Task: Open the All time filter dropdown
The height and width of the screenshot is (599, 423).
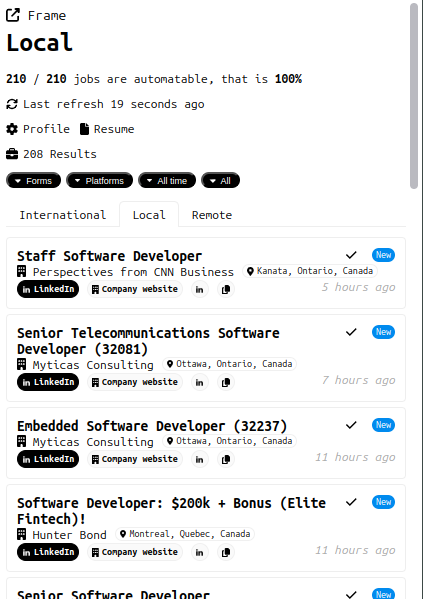Action: pyautogui.click(x=167, y=181)
